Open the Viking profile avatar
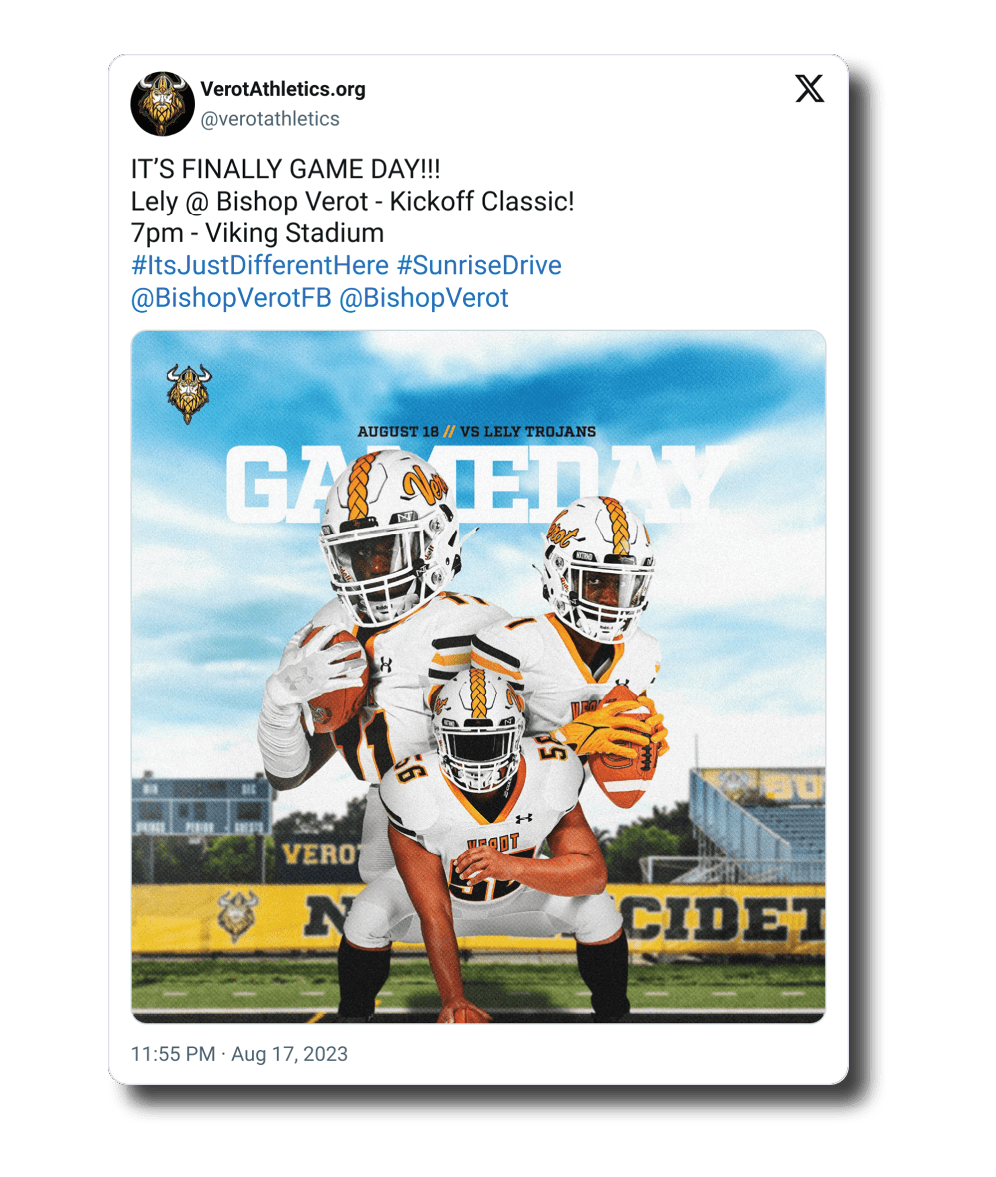Image resolution: width=996 pixels, height=1177 pixels. [163, 104]
